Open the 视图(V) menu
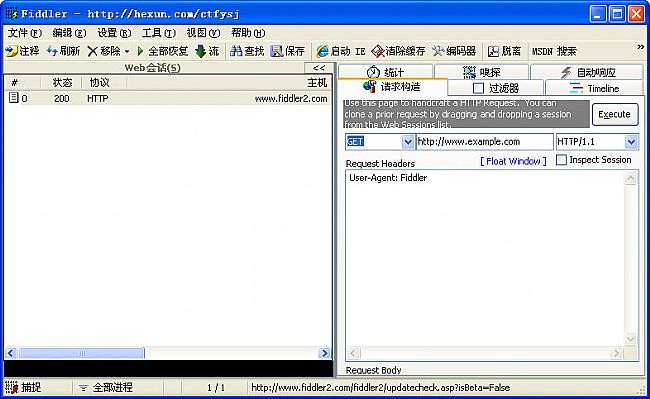Screen dimensions: 650x399 203,33
